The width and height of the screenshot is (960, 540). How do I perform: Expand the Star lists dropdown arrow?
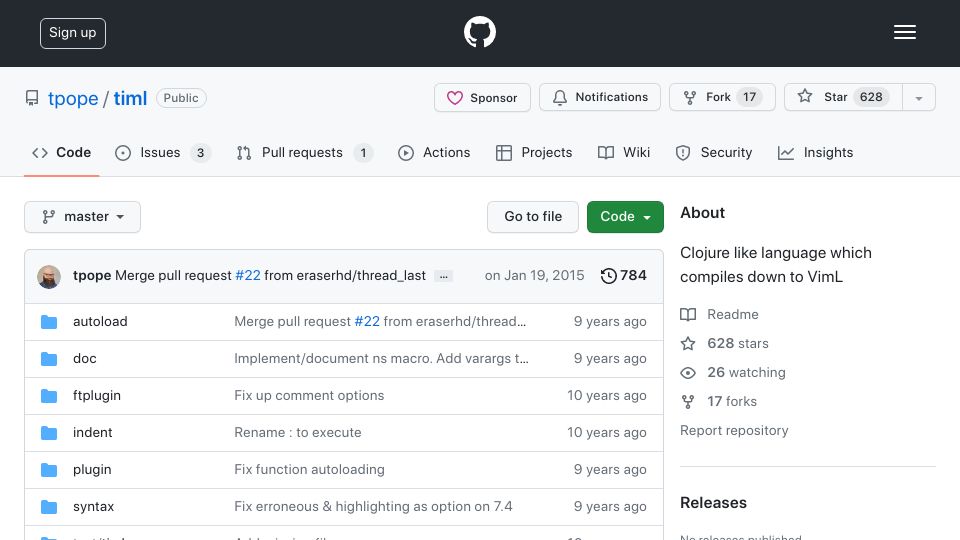coord(919,98)
